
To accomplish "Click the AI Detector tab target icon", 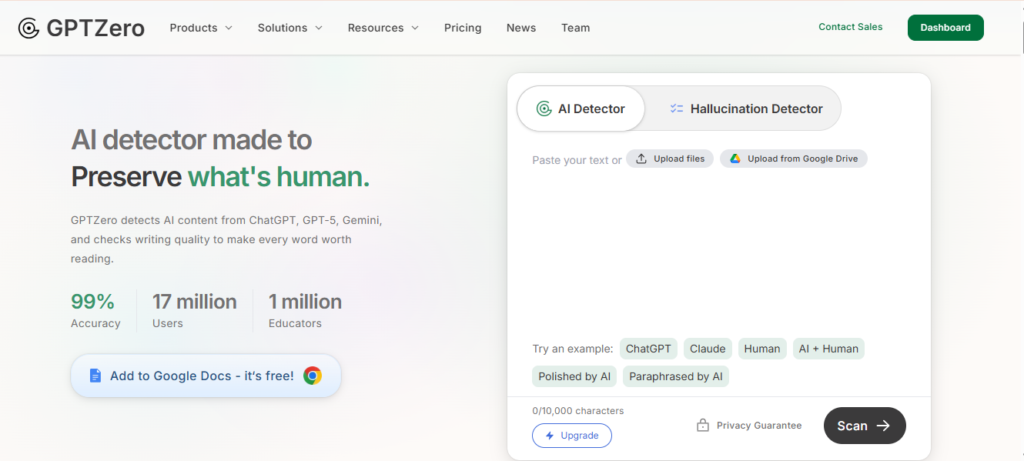I will [x=543, y=109].
